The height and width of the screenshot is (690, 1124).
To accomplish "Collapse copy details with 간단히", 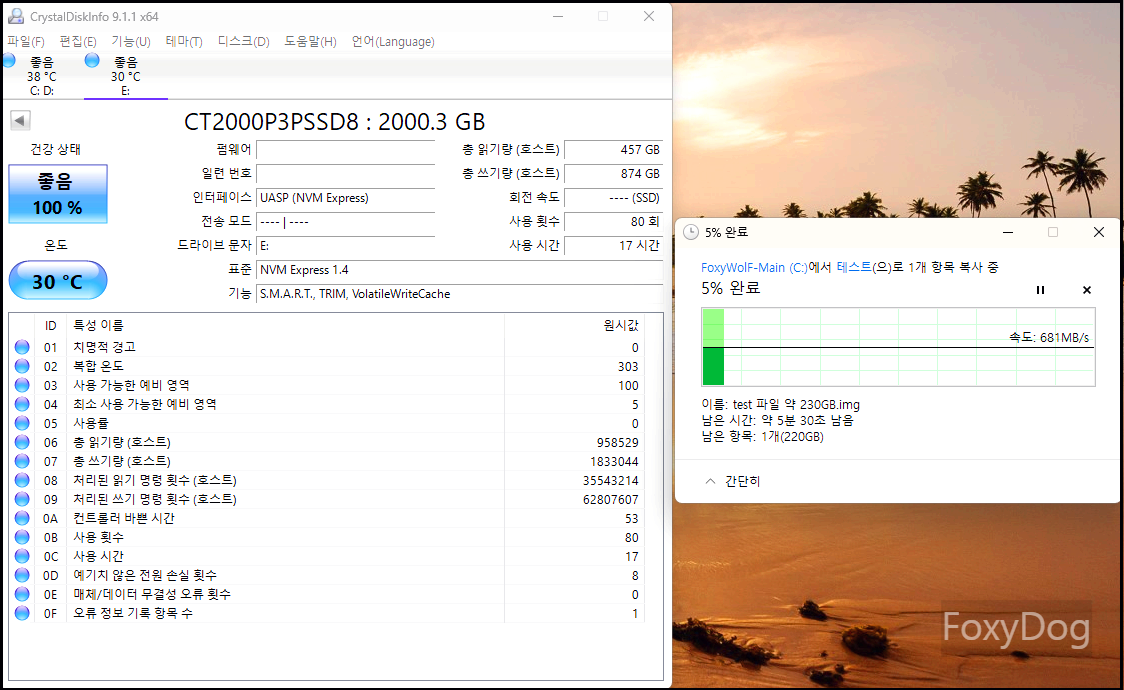I will click(733, 481).
